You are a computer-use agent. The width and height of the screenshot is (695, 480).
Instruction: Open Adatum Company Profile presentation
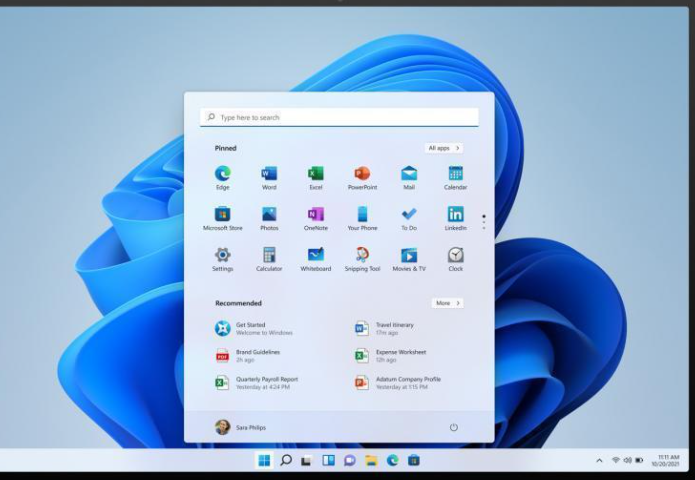(x=398, y=382)
